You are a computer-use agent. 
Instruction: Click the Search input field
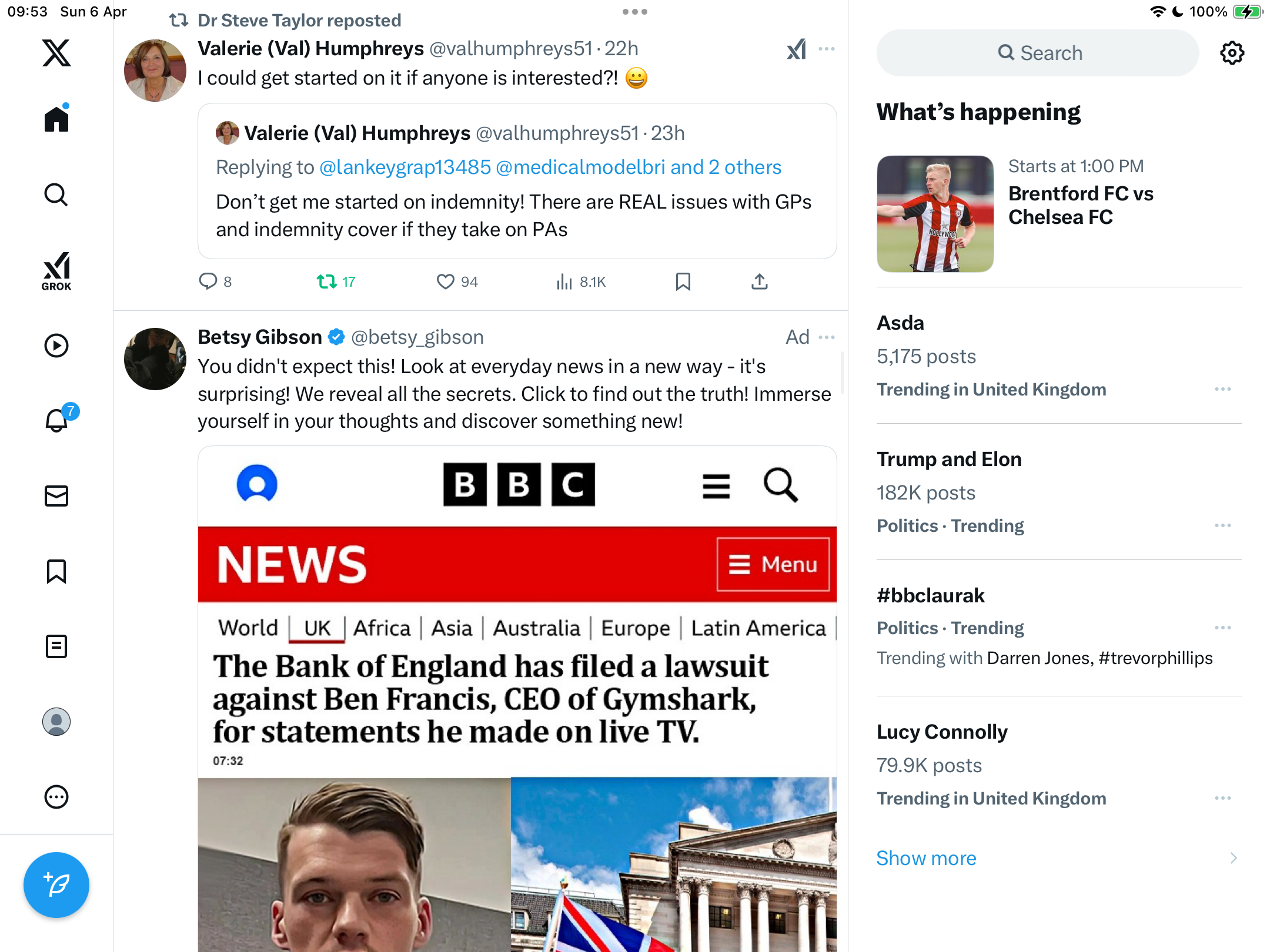(x=1038, y=53)
